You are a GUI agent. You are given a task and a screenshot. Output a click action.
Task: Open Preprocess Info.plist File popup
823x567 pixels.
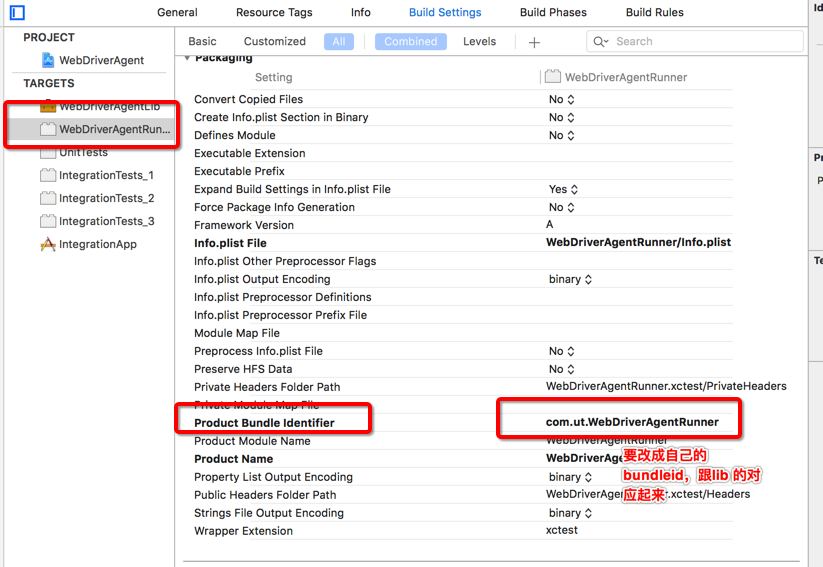point(562,351)
